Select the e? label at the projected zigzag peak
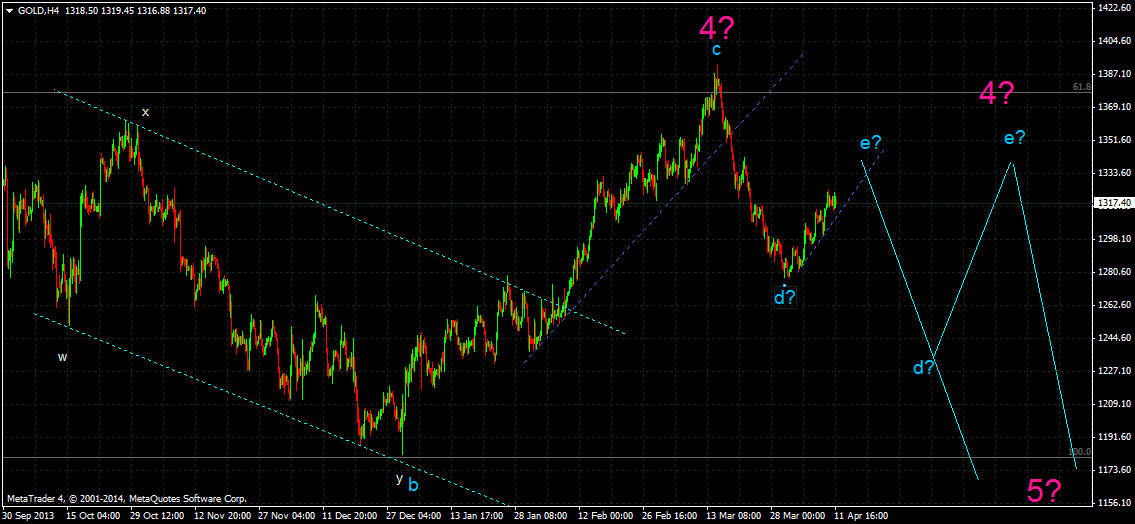Screen dimensions: 1135x524 [x=1014, y=138]
